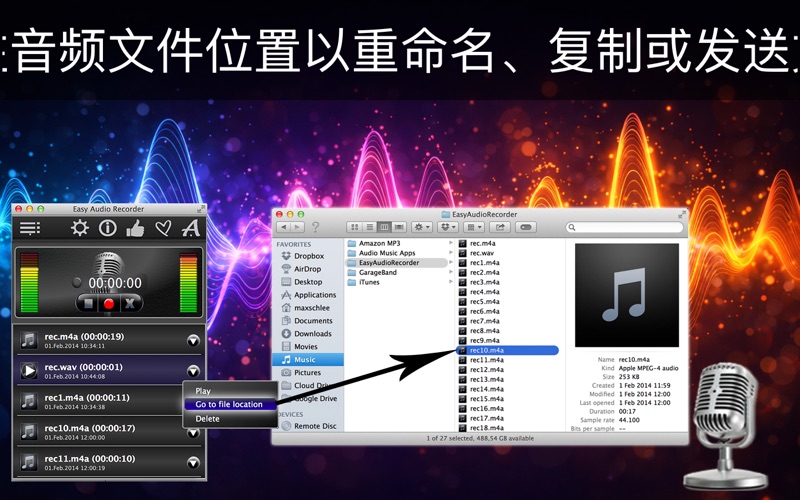This screenshot has height=500, width=800.
Task: Click the Finder search field
Action: (624, 227)
